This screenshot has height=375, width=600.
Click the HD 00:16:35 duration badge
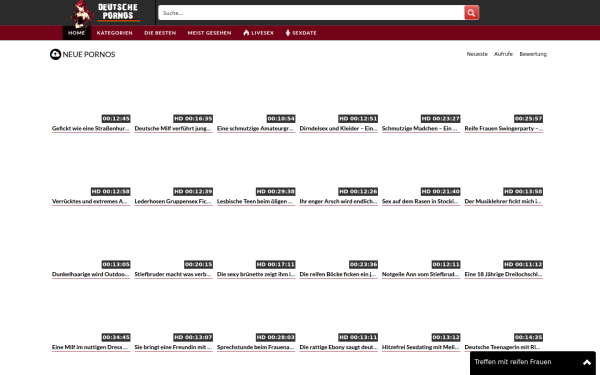click(193, 119)
